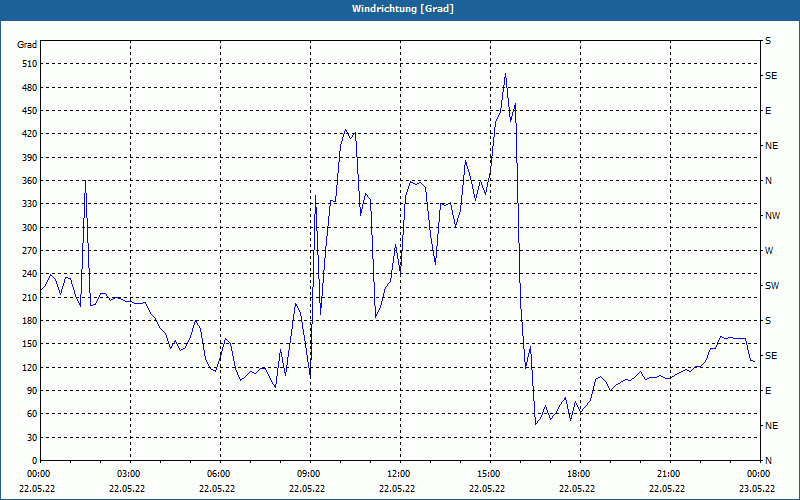Click the 23.05.22 date label
This screenshot has height=500, width=800.
[x=758, y=488]
